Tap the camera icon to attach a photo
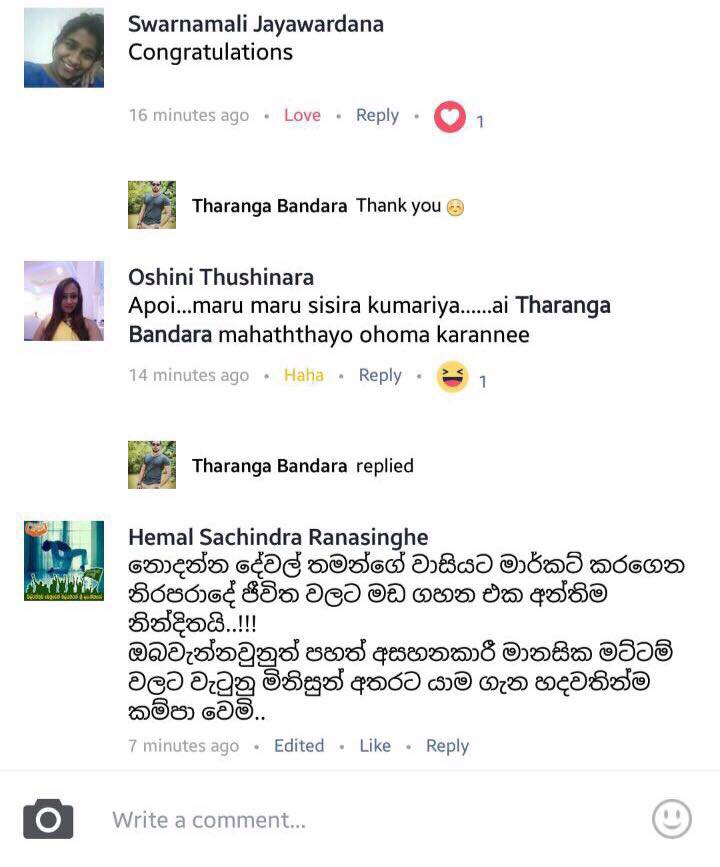Image resolution: width=720 pixels, height=867 pixels. point(48,819)
